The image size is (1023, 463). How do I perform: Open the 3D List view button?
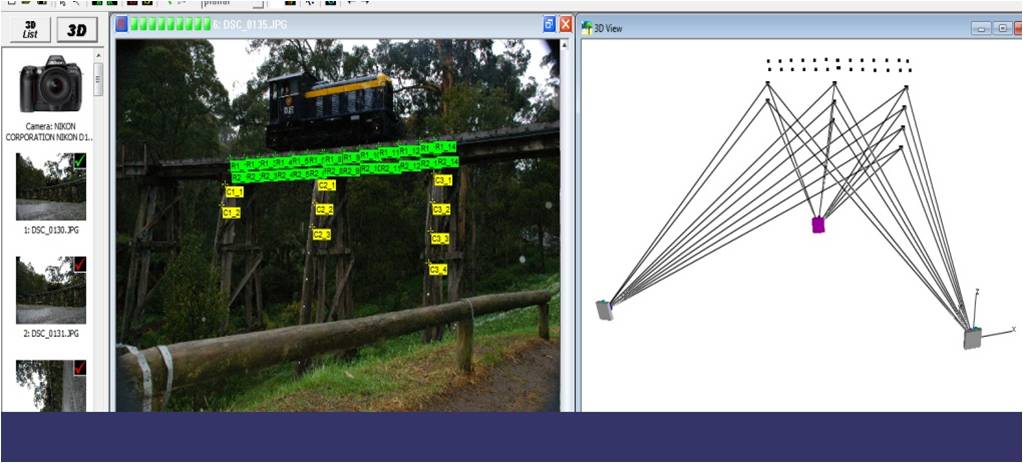(29, 31)
